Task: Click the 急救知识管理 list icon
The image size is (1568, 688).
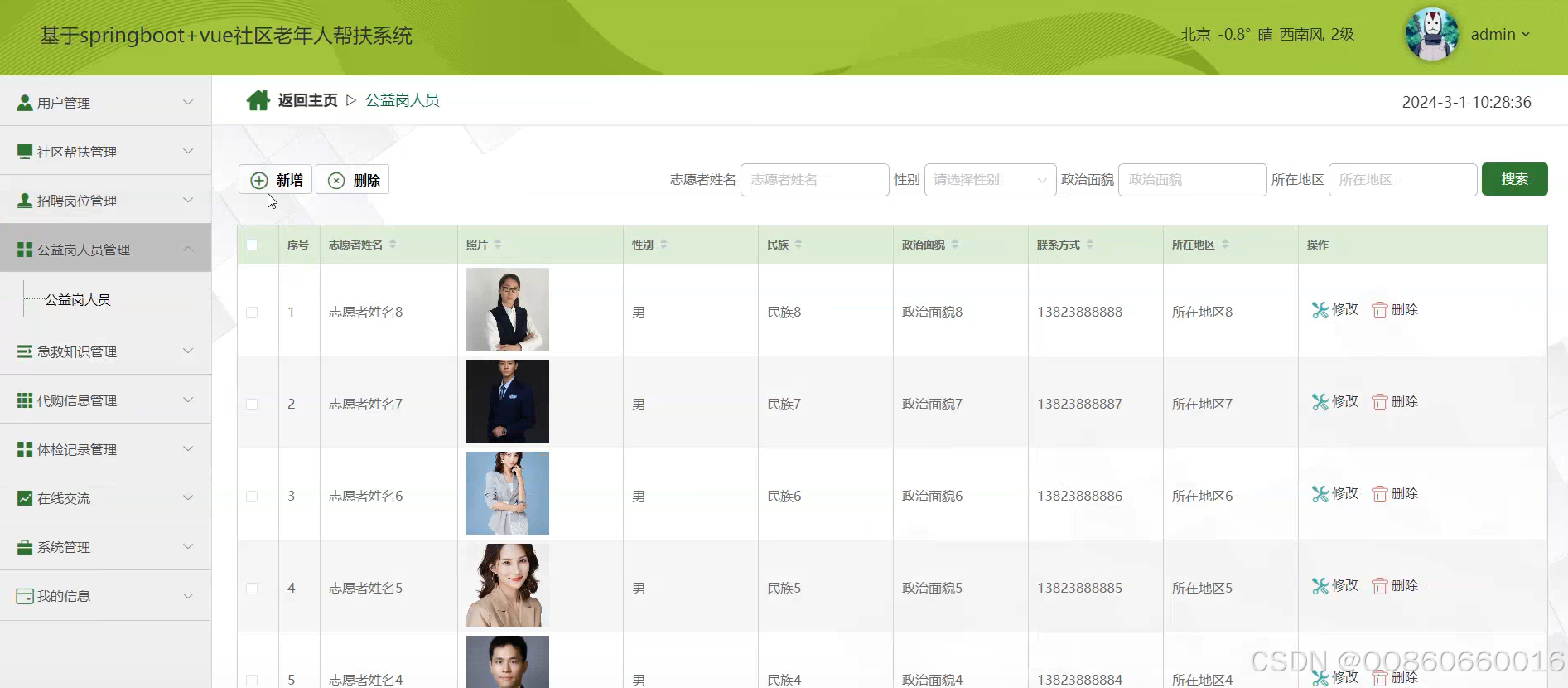Action: (25, 351)
